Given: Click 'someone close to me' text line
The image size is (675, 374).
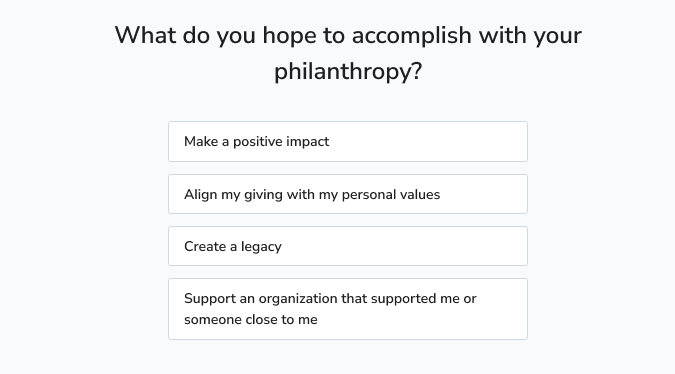Looking at the screenshot, I should tap(251, 320).
